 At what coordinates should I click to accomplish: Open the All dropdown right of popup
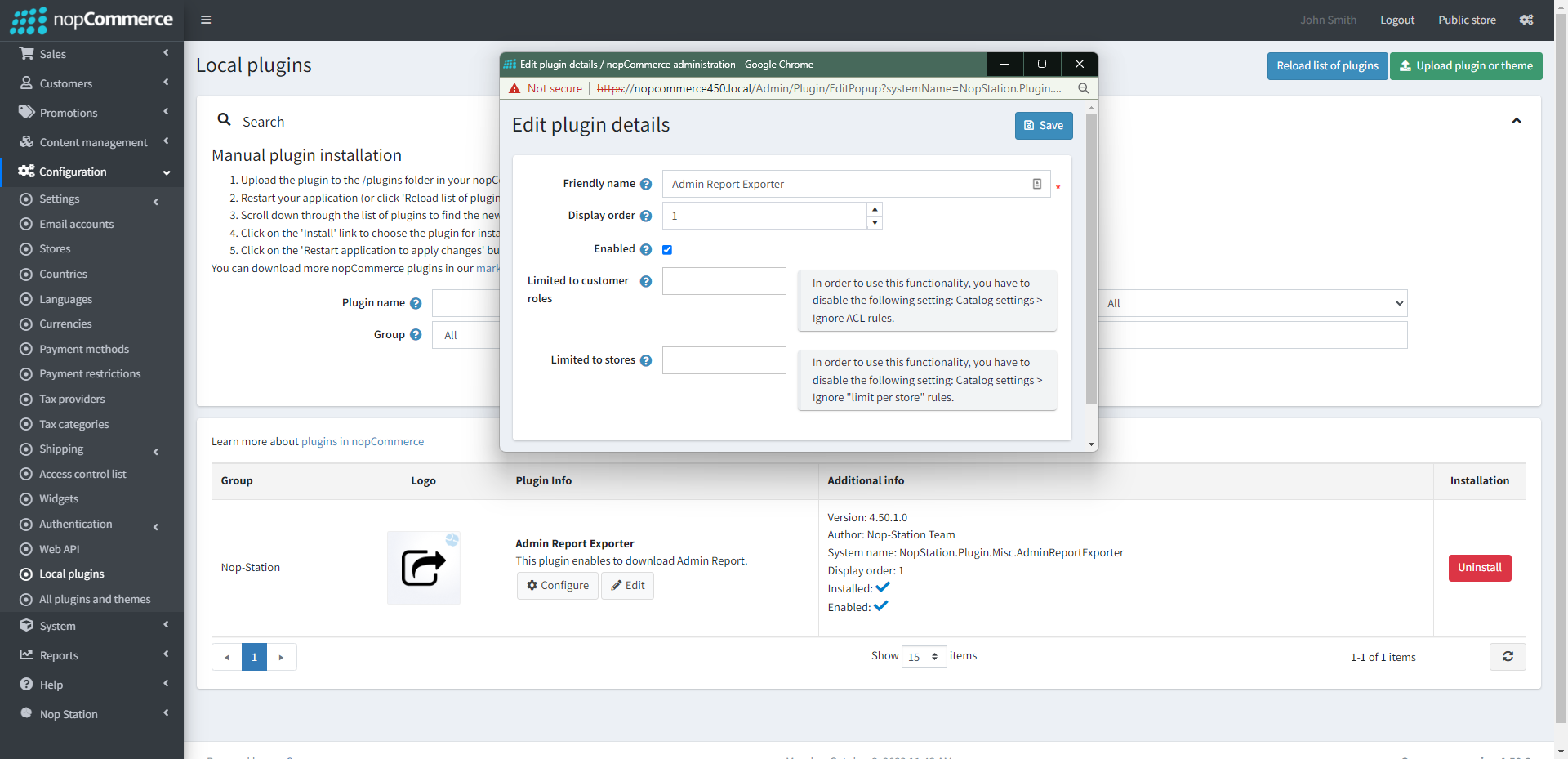(1253, 303)
